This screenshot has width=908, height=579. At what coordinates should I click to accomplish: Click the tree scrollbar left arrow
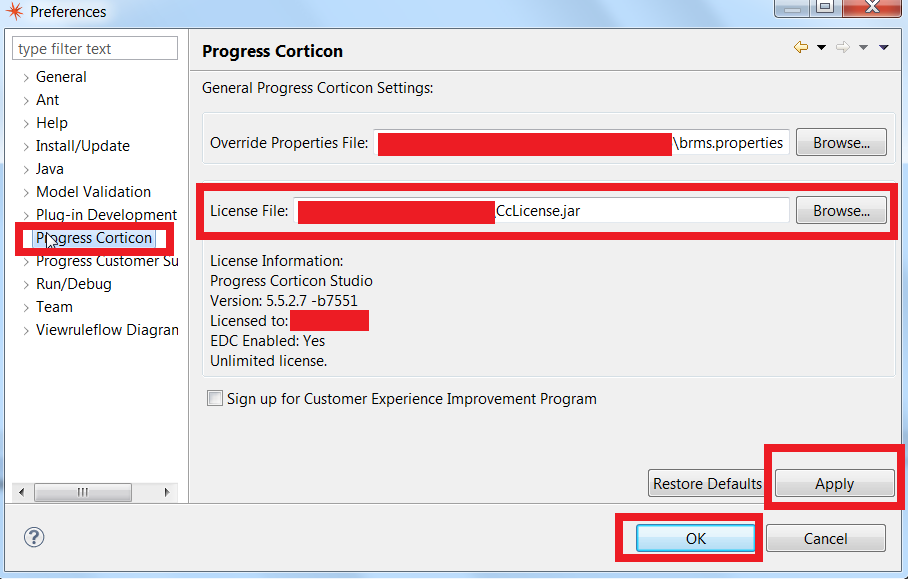(x=21, y=492)
